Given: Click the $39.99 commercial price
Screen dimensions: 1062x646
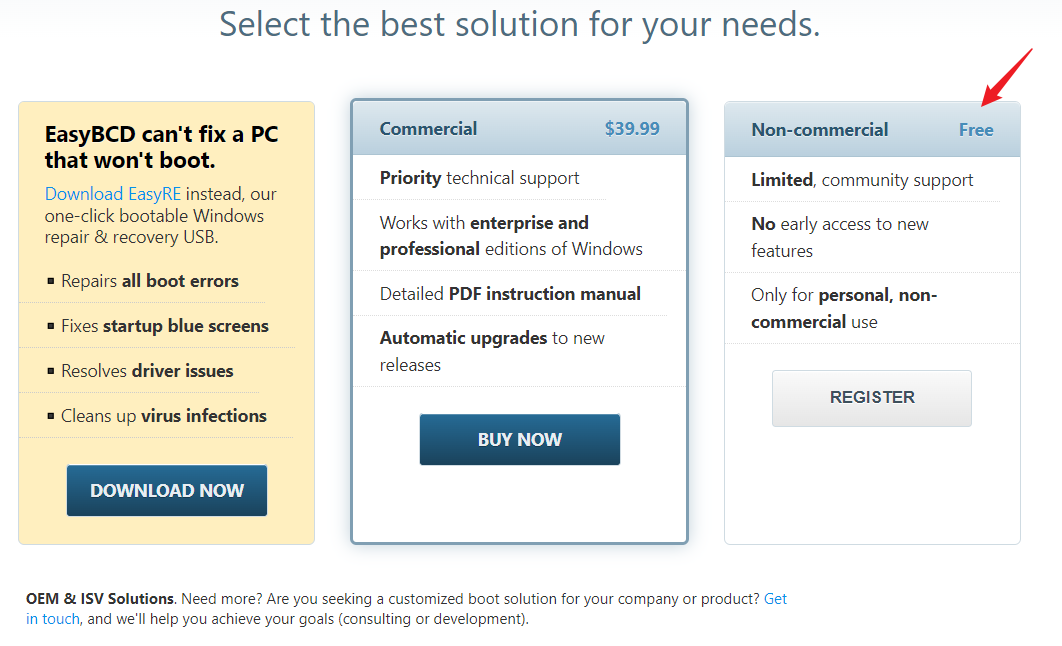Looking at the screenshot, I should 632,128.
